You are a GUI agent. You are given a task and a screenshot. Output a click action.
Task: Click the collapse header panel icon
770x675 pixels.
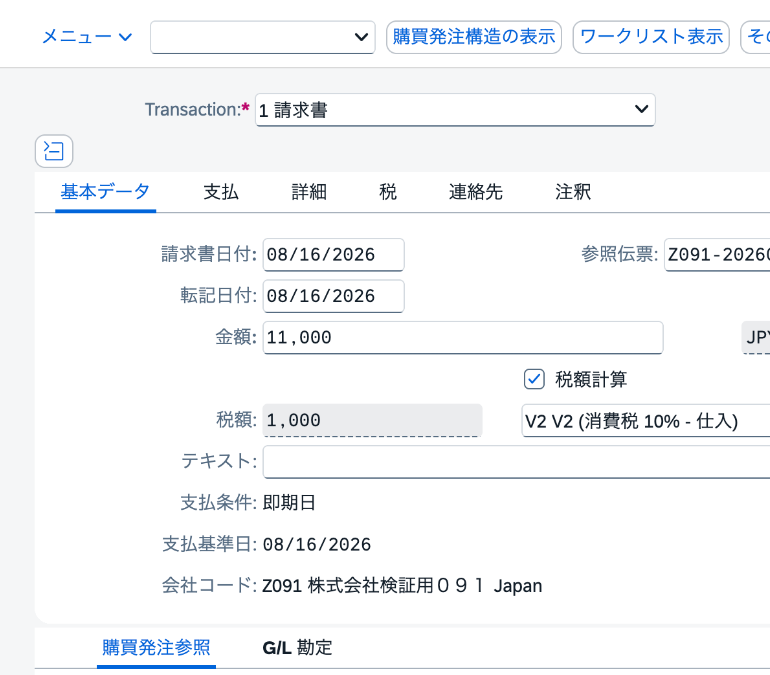point(54,151)
